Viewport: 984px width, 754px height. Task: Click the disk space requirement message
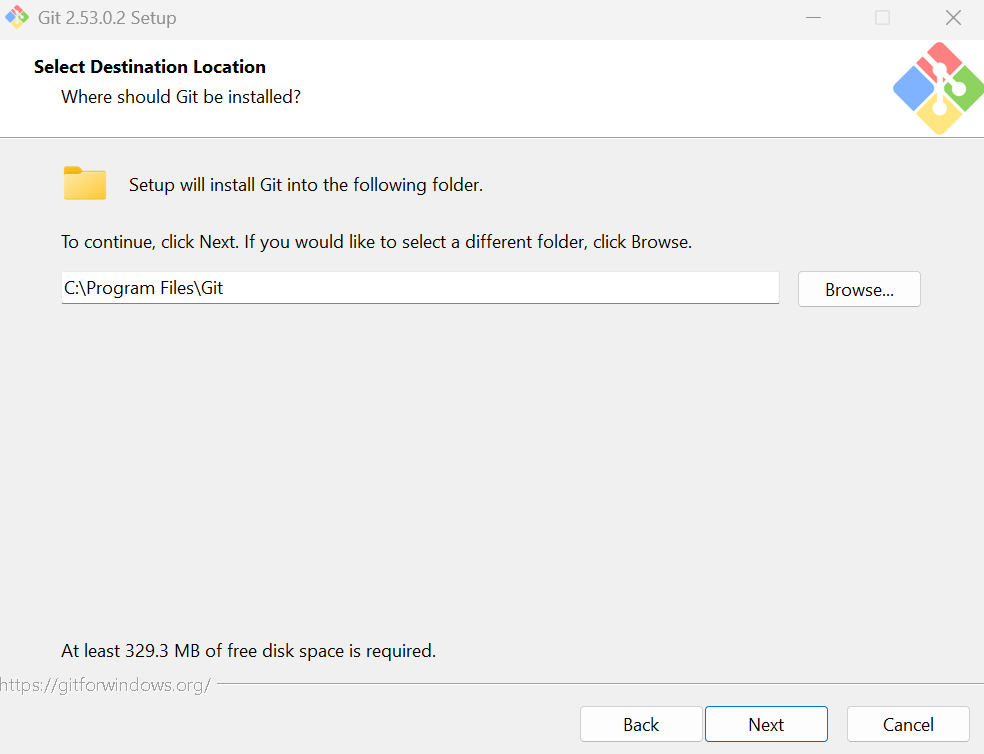tap(248, 650)
